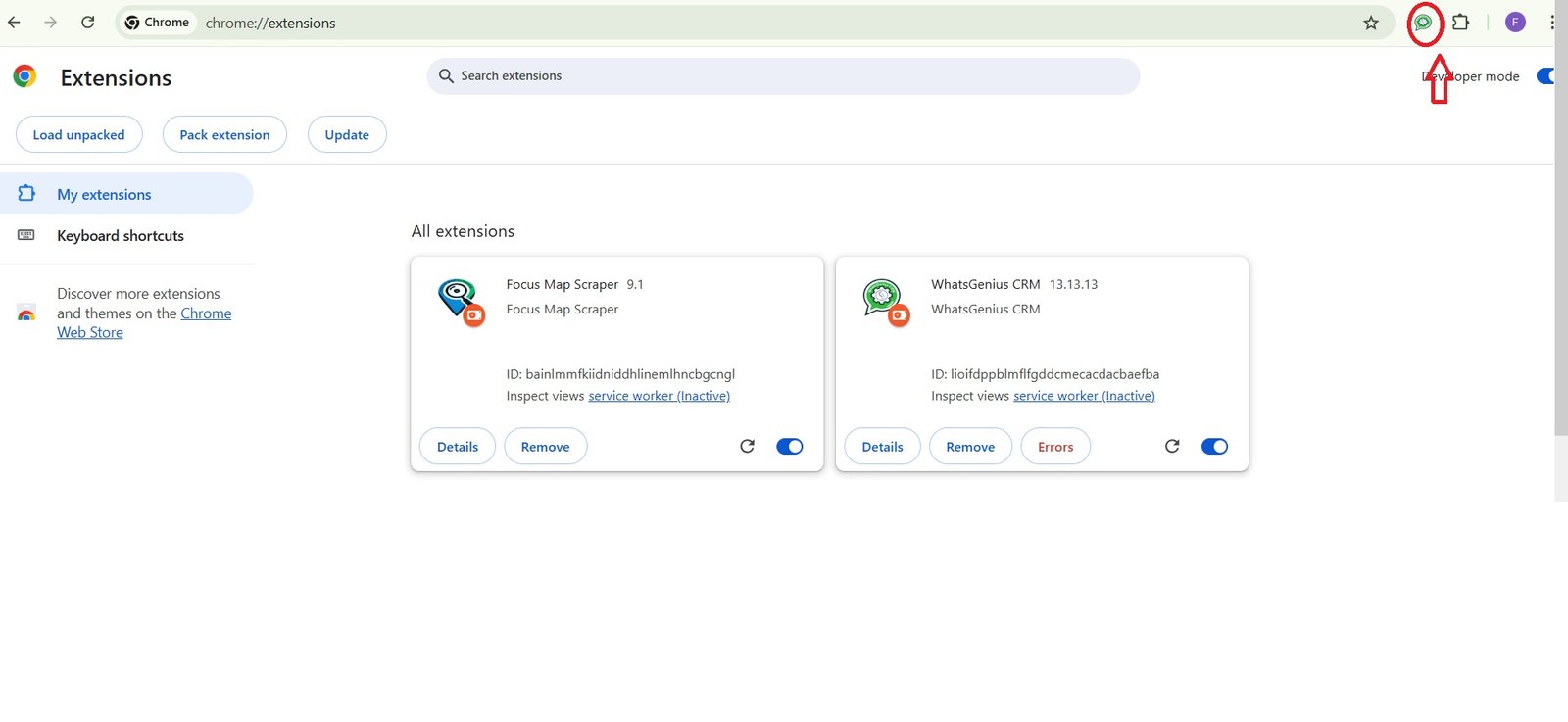Select My extensions in sidebar

tap(126, 194)
